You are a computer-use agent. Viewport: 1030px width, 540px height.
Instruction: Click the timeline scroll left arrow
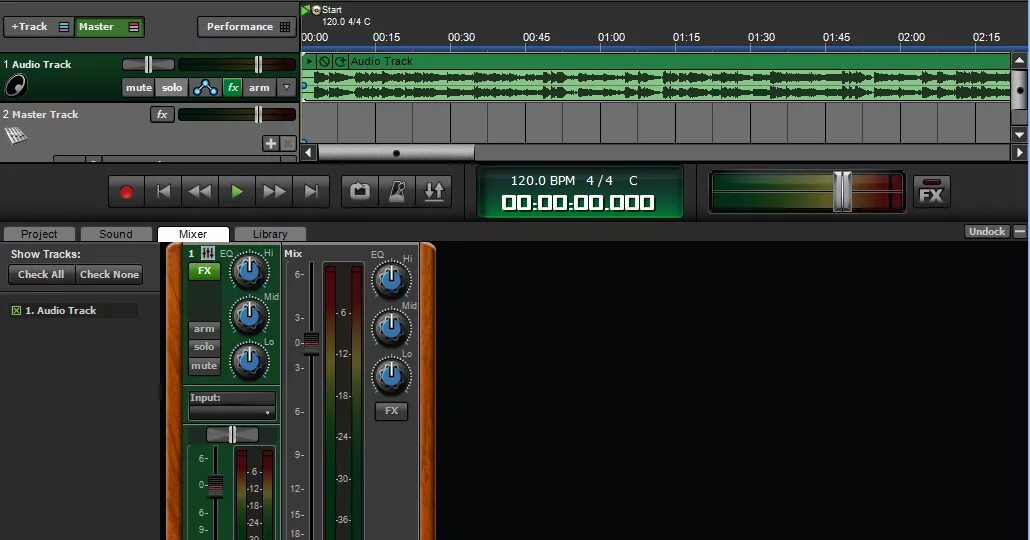click(x=308, y=153)
